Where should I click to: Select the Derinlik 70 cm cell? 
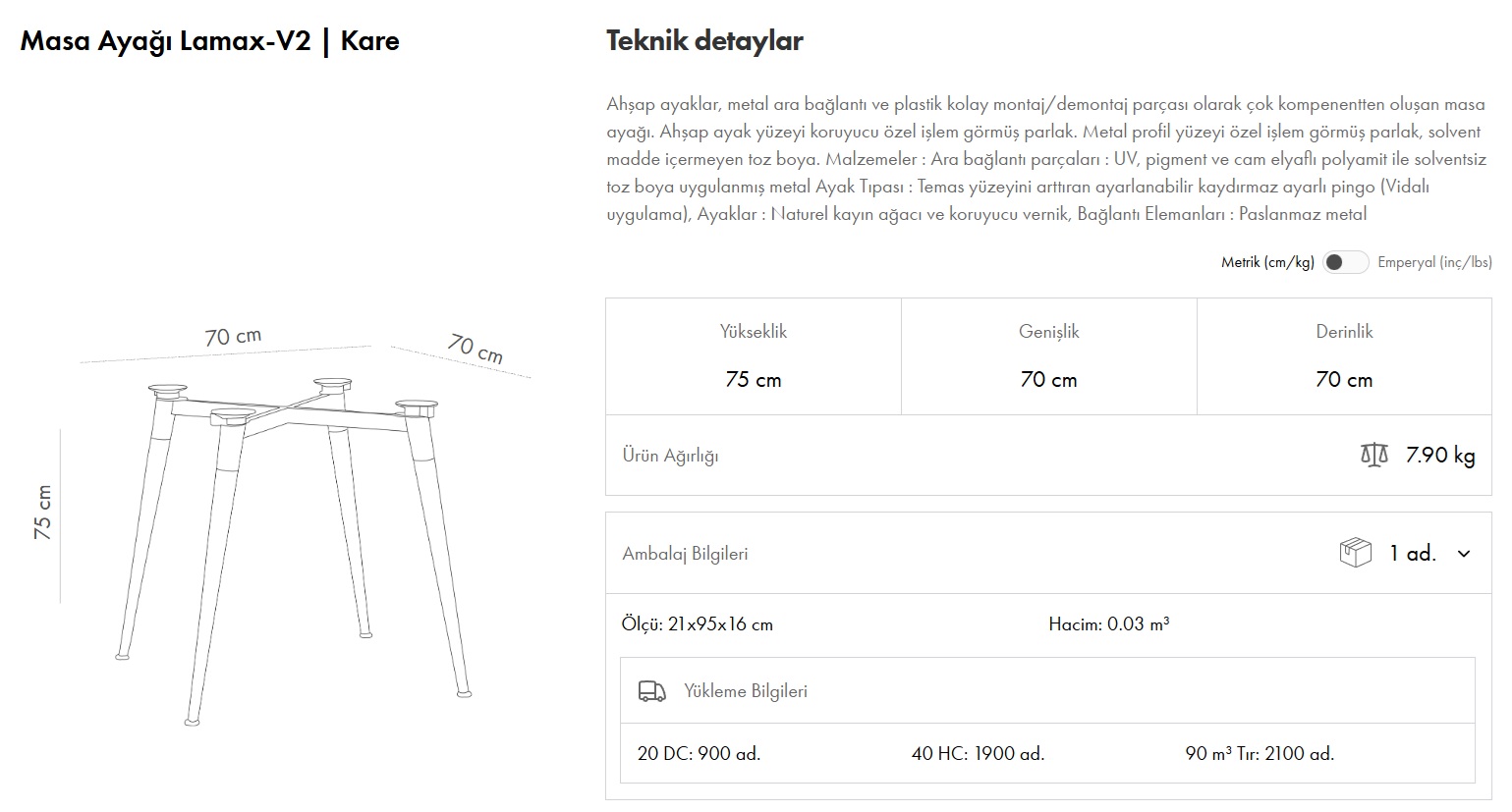point(1344,356)
